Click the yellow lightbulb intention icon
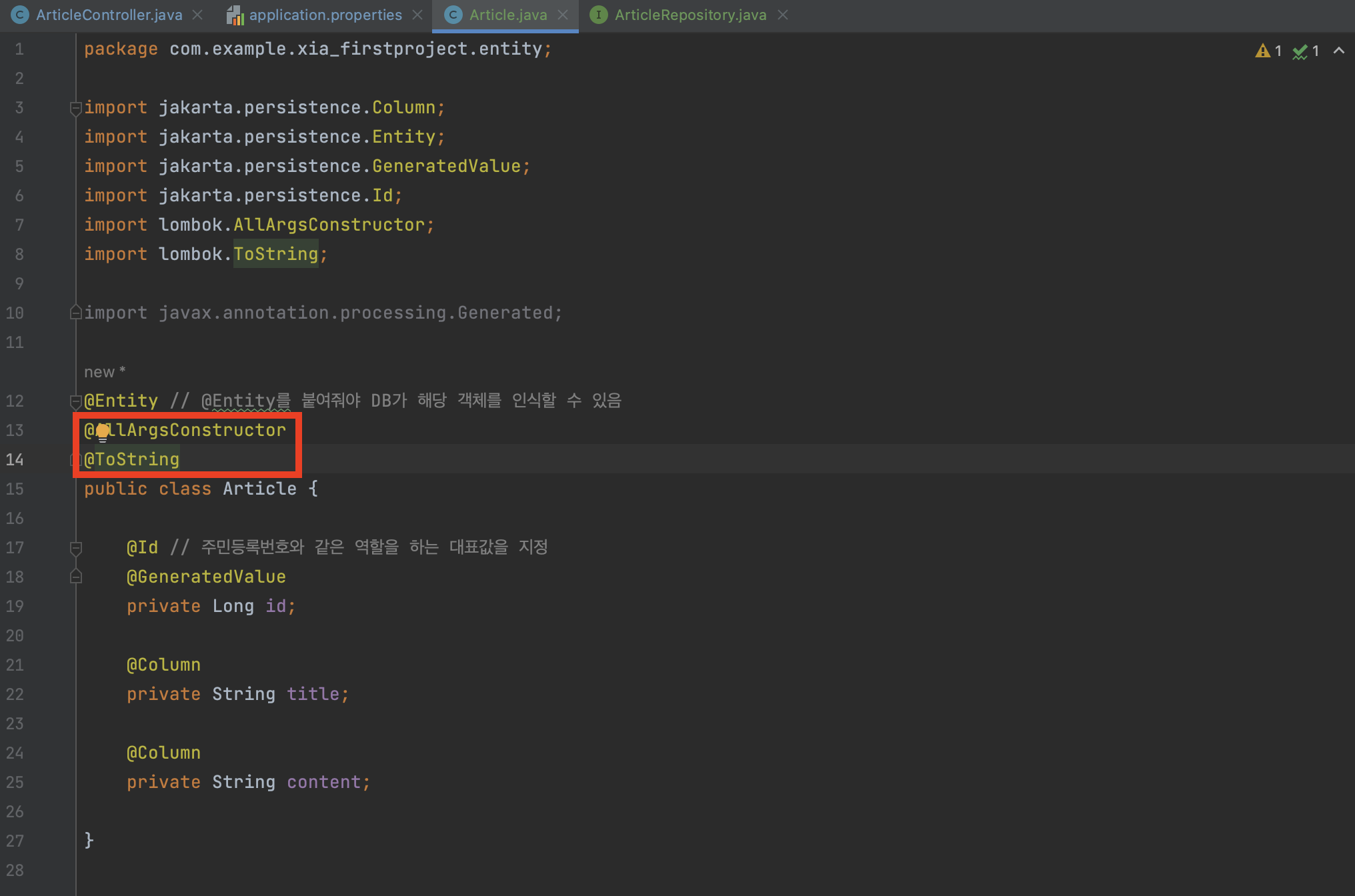1355x896 pixels. click(x=102, y=432)
